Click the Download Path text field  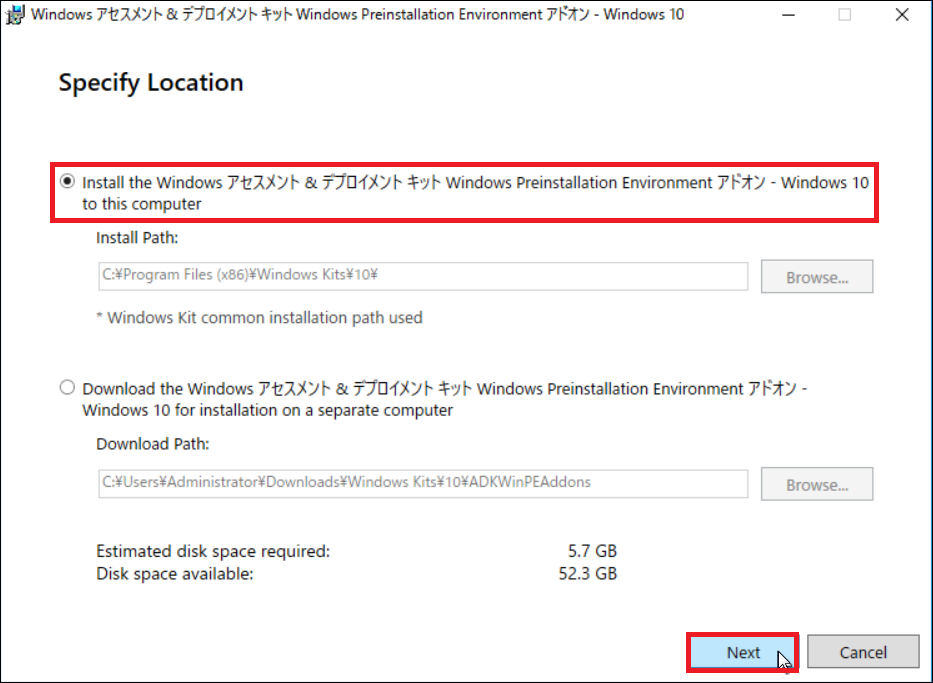(423, 483)
